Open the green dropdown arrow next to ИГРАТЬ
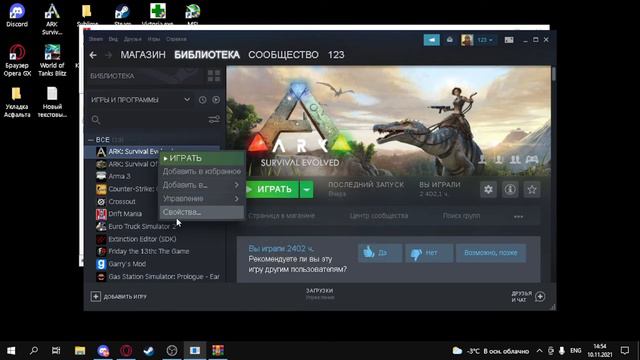Viewport: 640px width, 360px height. pos(307,189)
